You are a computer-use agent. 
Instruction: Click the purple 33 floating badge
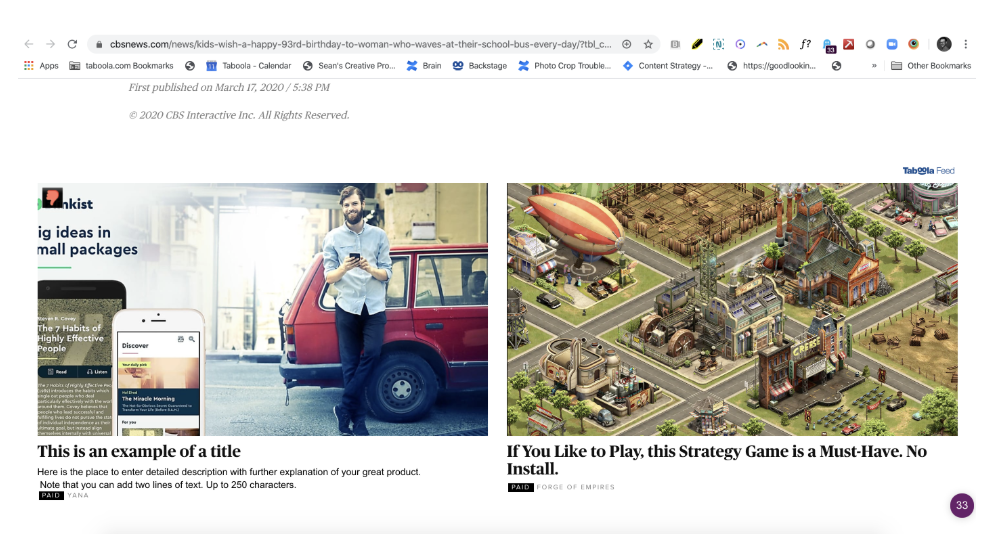tap(962, 505)
